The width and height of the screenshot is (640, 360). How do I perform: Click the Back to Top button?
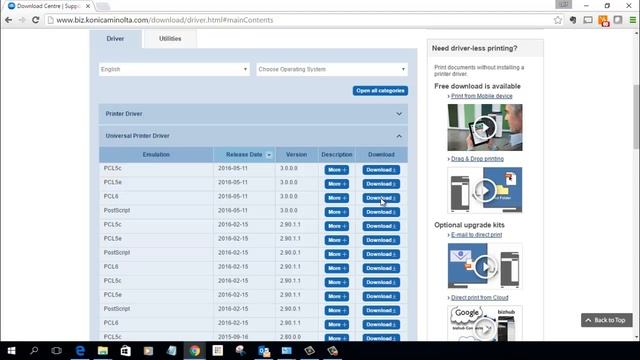(x=607, y=320)
